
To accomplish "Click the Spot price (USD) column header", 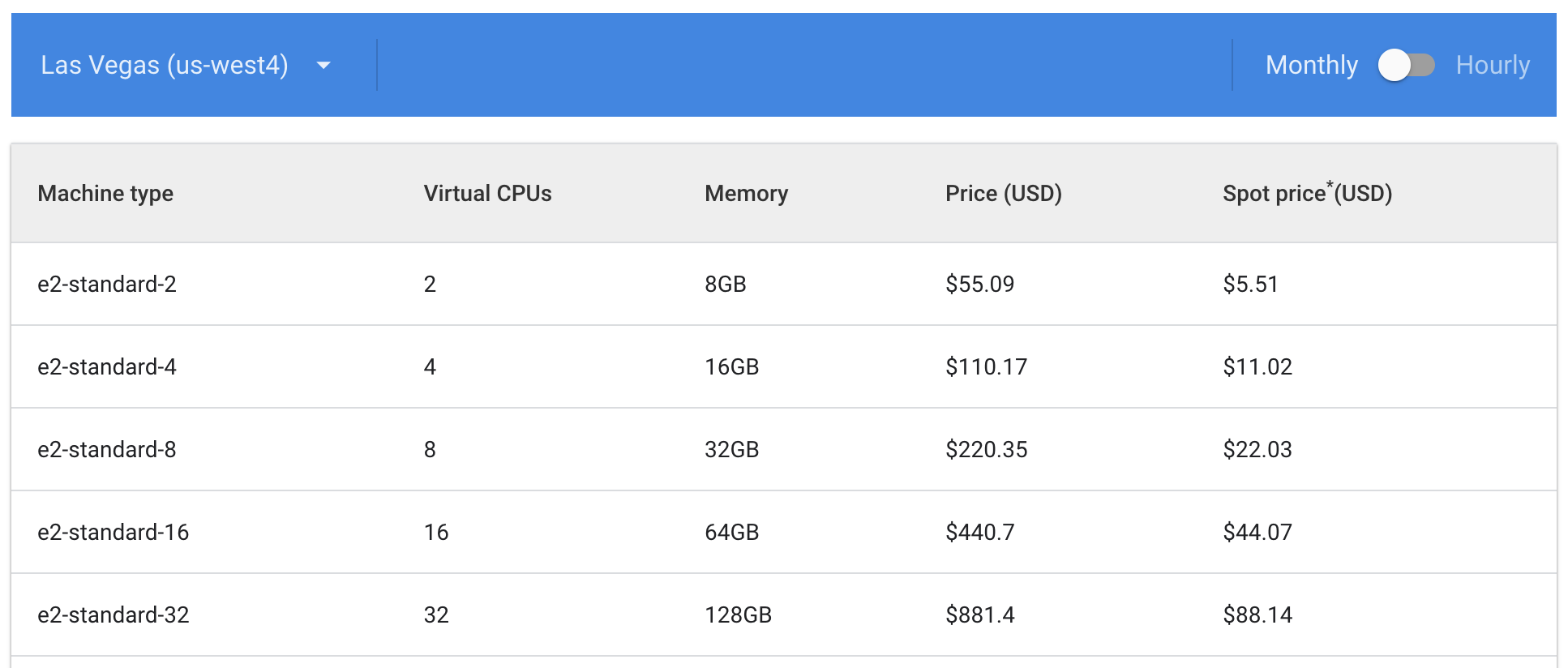I will click(x=1307, y=194).
